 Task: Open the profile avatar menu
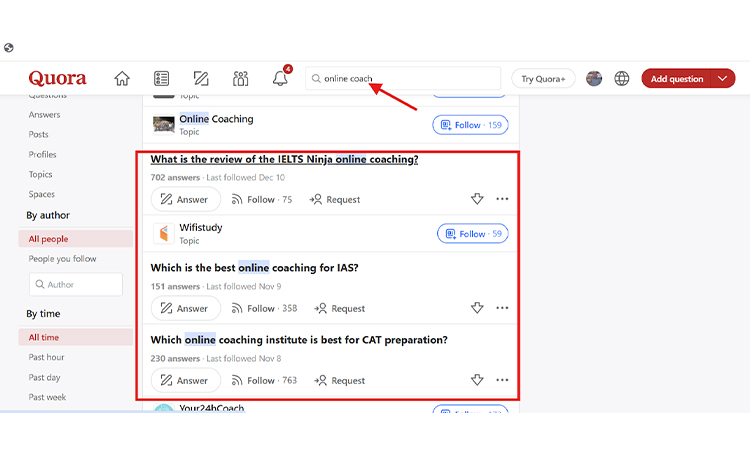click(x=594, y=78)
